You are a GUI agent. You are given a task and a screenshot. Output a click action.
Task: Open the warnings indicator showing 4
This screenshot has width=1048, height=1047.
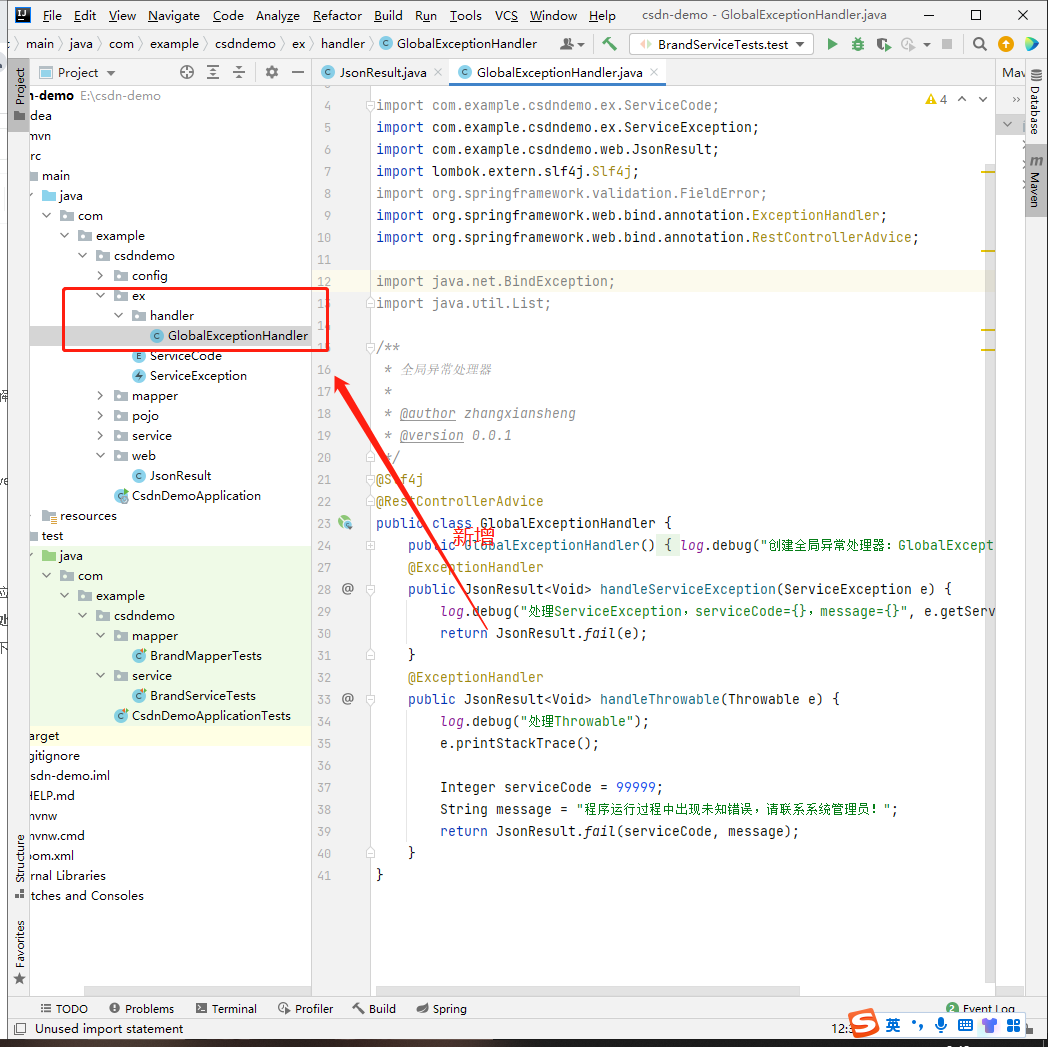pos(936,100)
